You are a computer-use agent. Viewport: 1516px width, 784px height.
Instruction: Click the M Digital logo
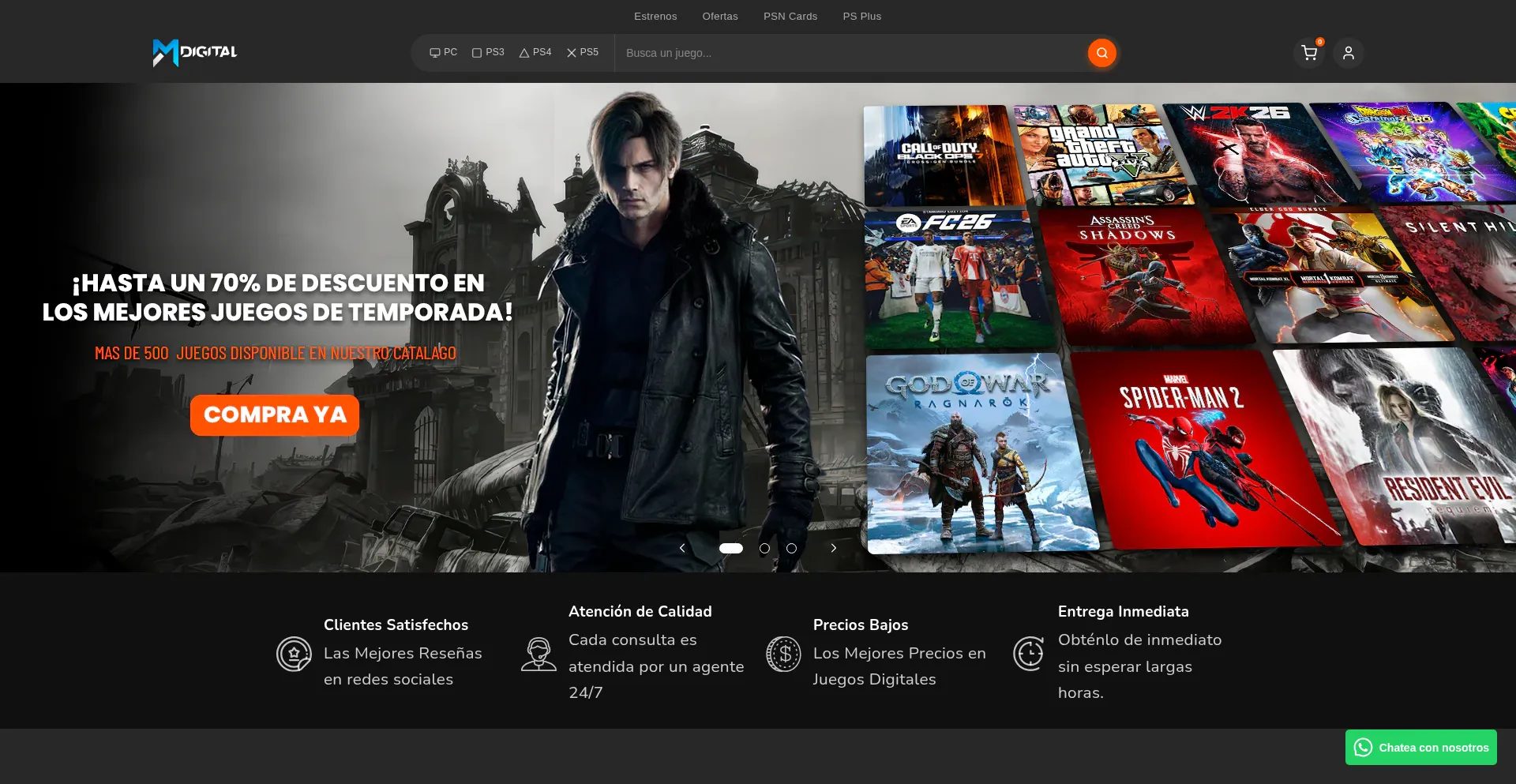coord(195,53)
